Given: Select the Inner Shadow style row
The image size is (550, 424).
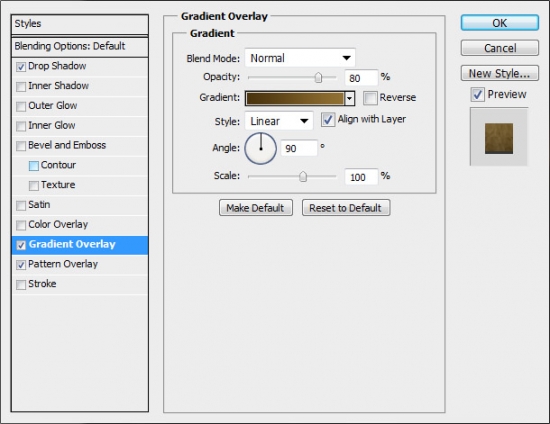Looking at the screenshot, I should pos(80,86).
